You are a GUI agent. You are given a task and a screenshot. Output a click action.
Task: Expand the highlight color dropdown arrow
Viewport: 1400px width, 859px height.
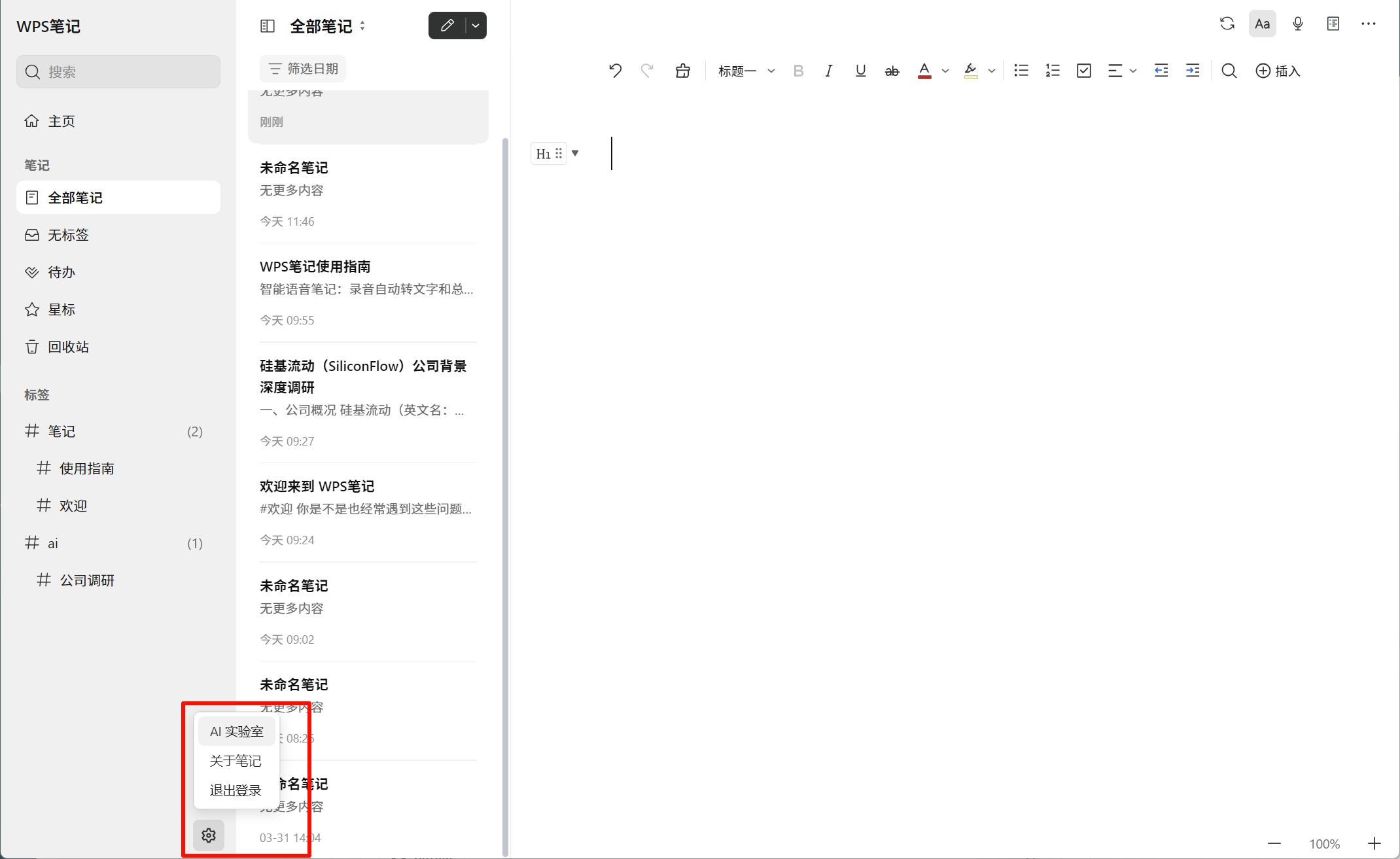tap(992, 71)
